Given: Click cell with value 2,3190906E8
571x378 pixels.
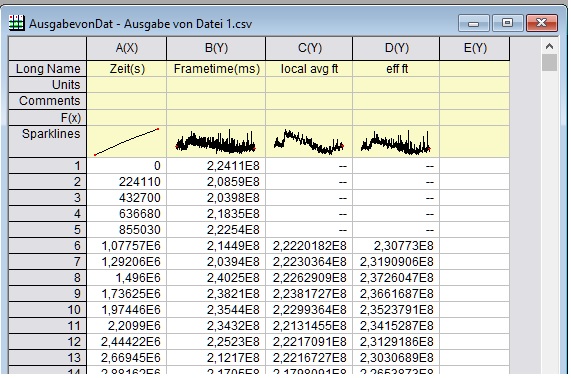Looking at the screenshot, I should coord(396,262).
